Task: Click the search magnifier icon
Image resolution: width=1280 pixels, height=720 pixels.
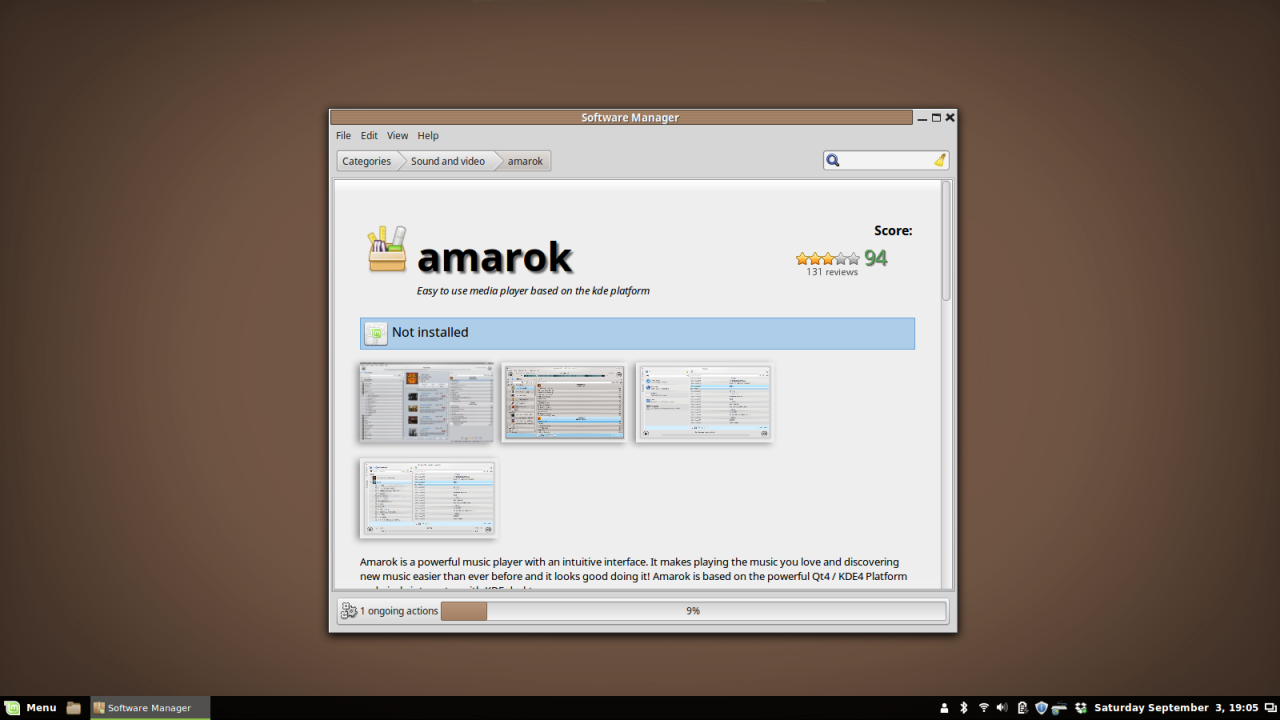Action: (x=833, y=160)
